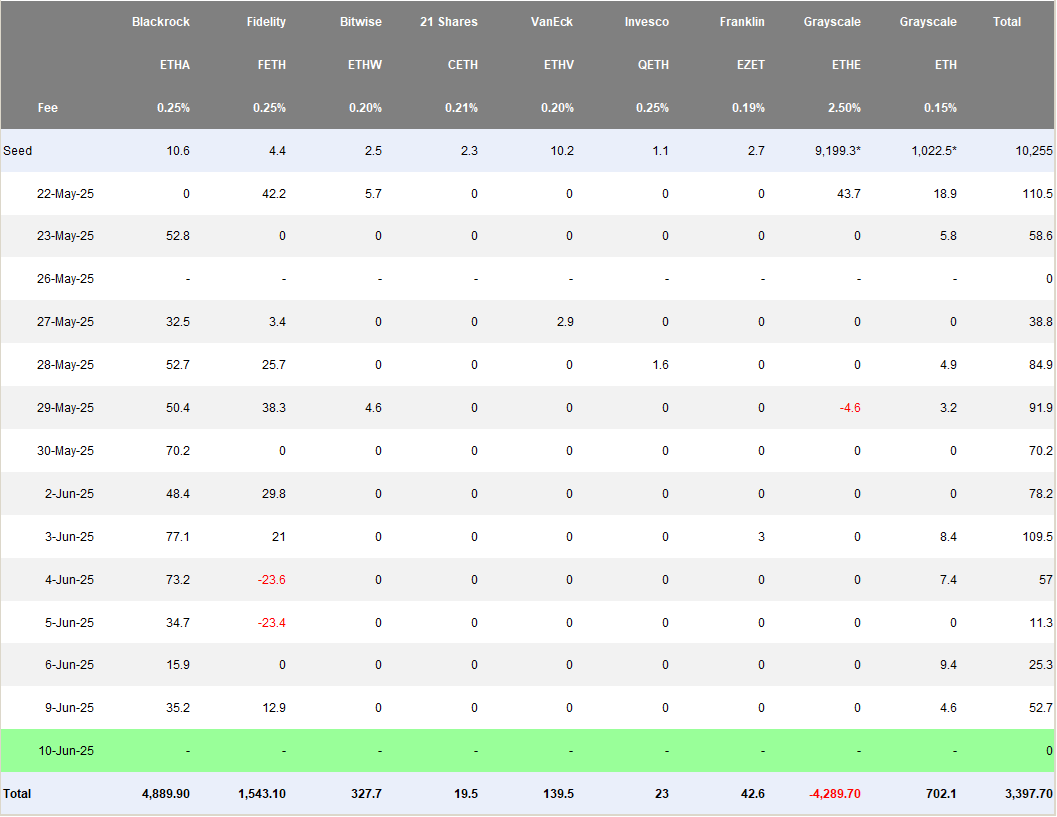Click the 1.6 Invesco value
1057x817 pixels.
point(661,365)
